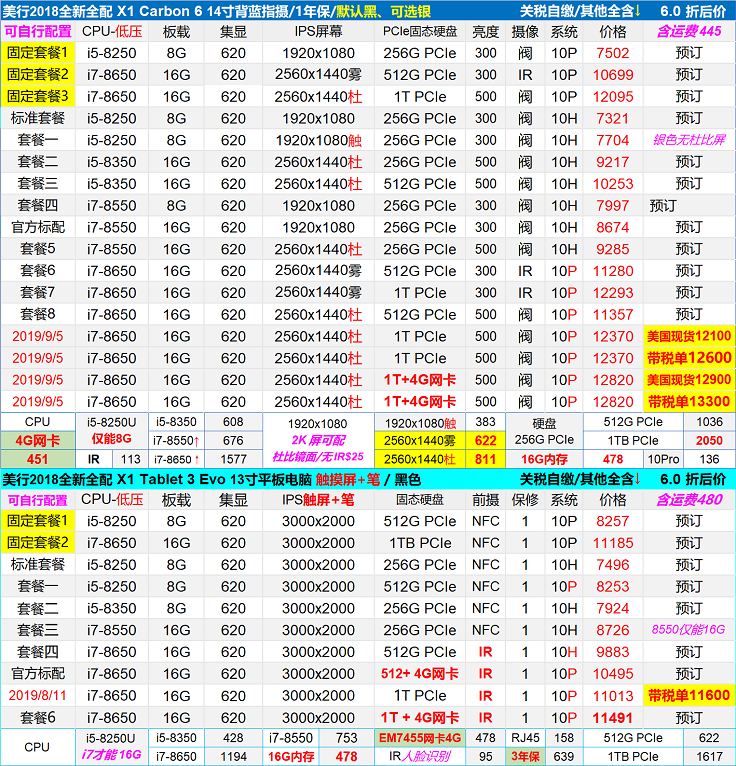Select the 银色无杜比屏 note
Screen dimensions: 736x766
tap(689, 140)
